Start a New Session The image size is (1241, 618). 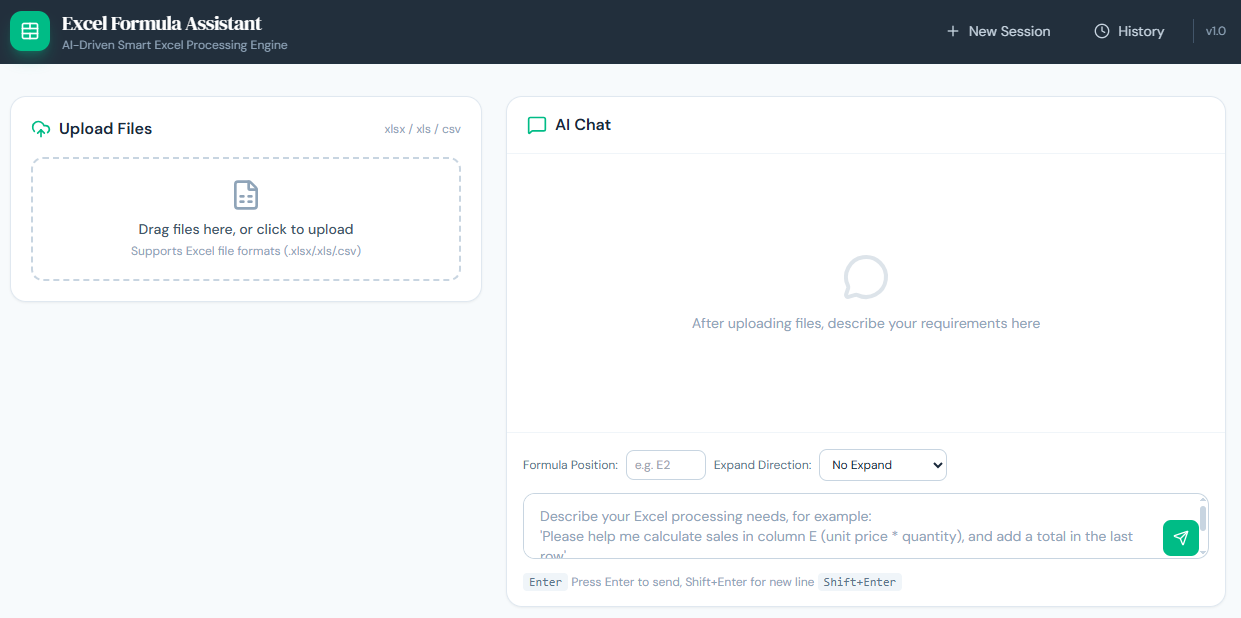[x=999, y=31]
